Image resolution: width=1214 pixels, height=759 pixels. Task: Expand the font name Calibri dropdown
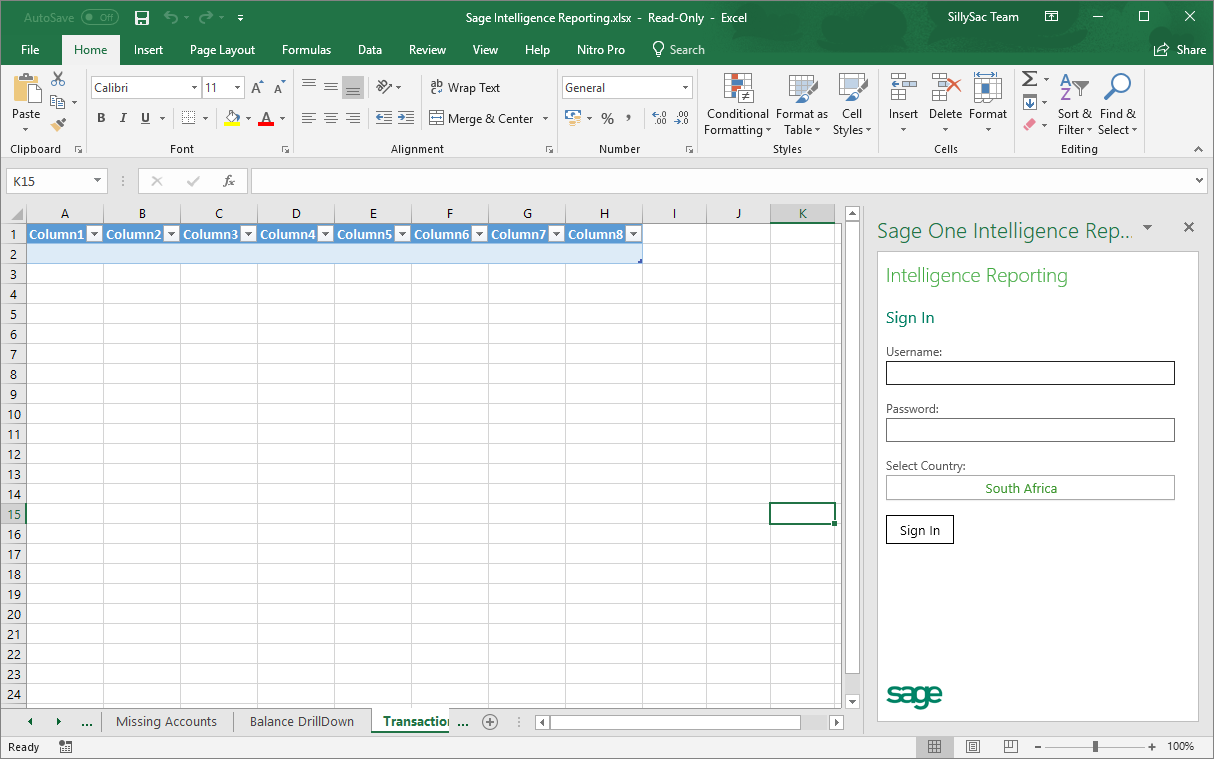(194, 88)
